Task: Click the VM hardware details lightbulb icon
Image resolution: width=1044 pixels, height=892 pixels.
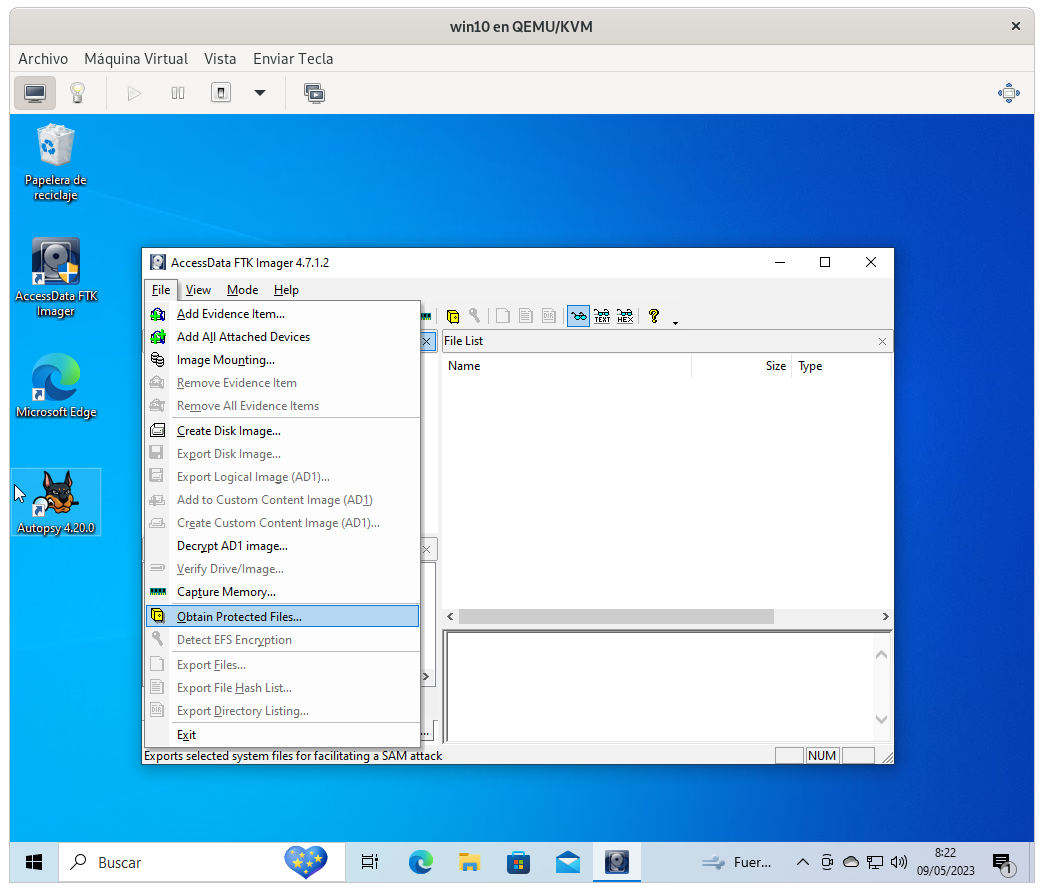Action: 77,93
